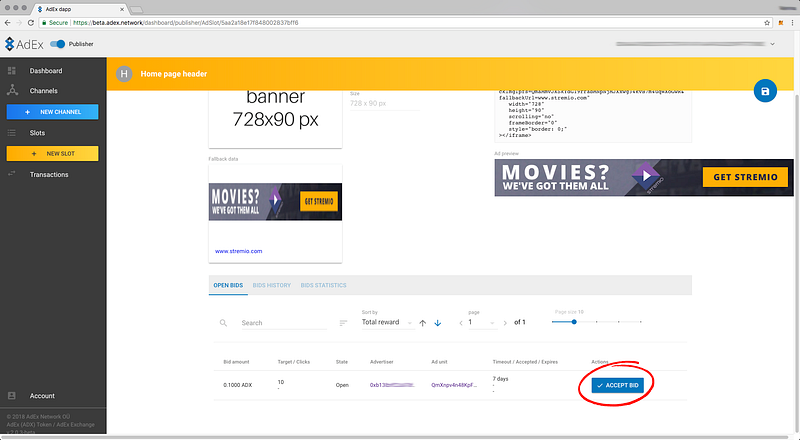Click the Bid amount column header
This screenshot has height=440, width=800.
(236, 362)
